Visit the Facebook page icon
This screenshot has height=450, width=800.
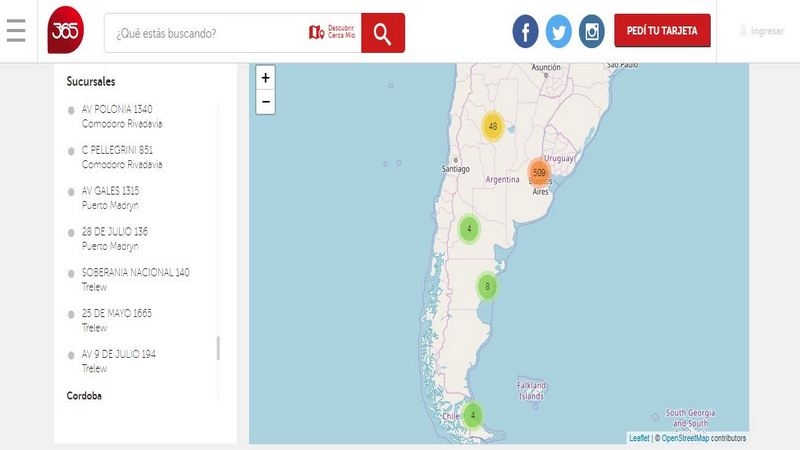pos(525,32)
